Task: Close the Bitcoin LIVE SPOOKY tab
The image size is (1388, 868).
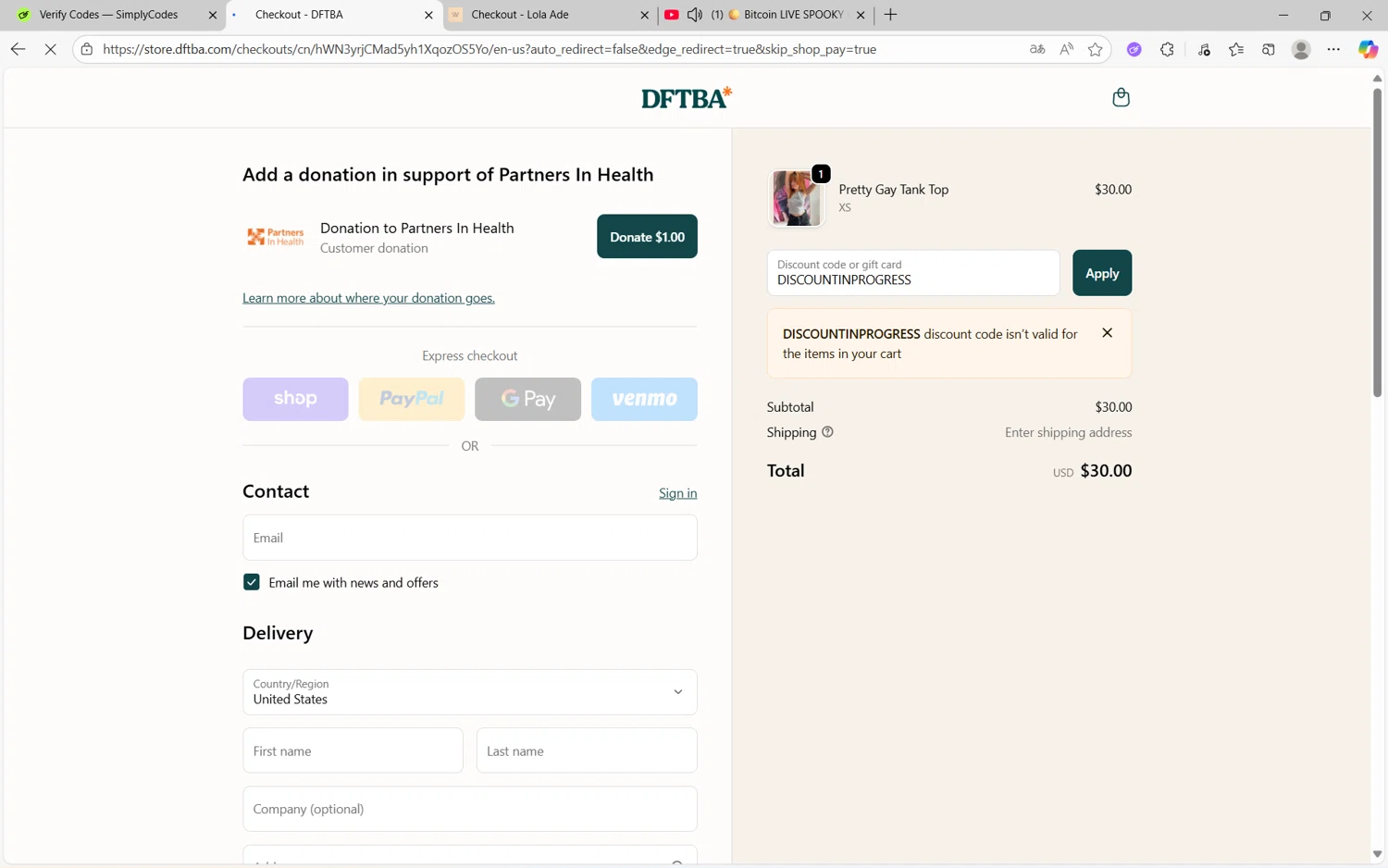Action: (x=861, y=15)
